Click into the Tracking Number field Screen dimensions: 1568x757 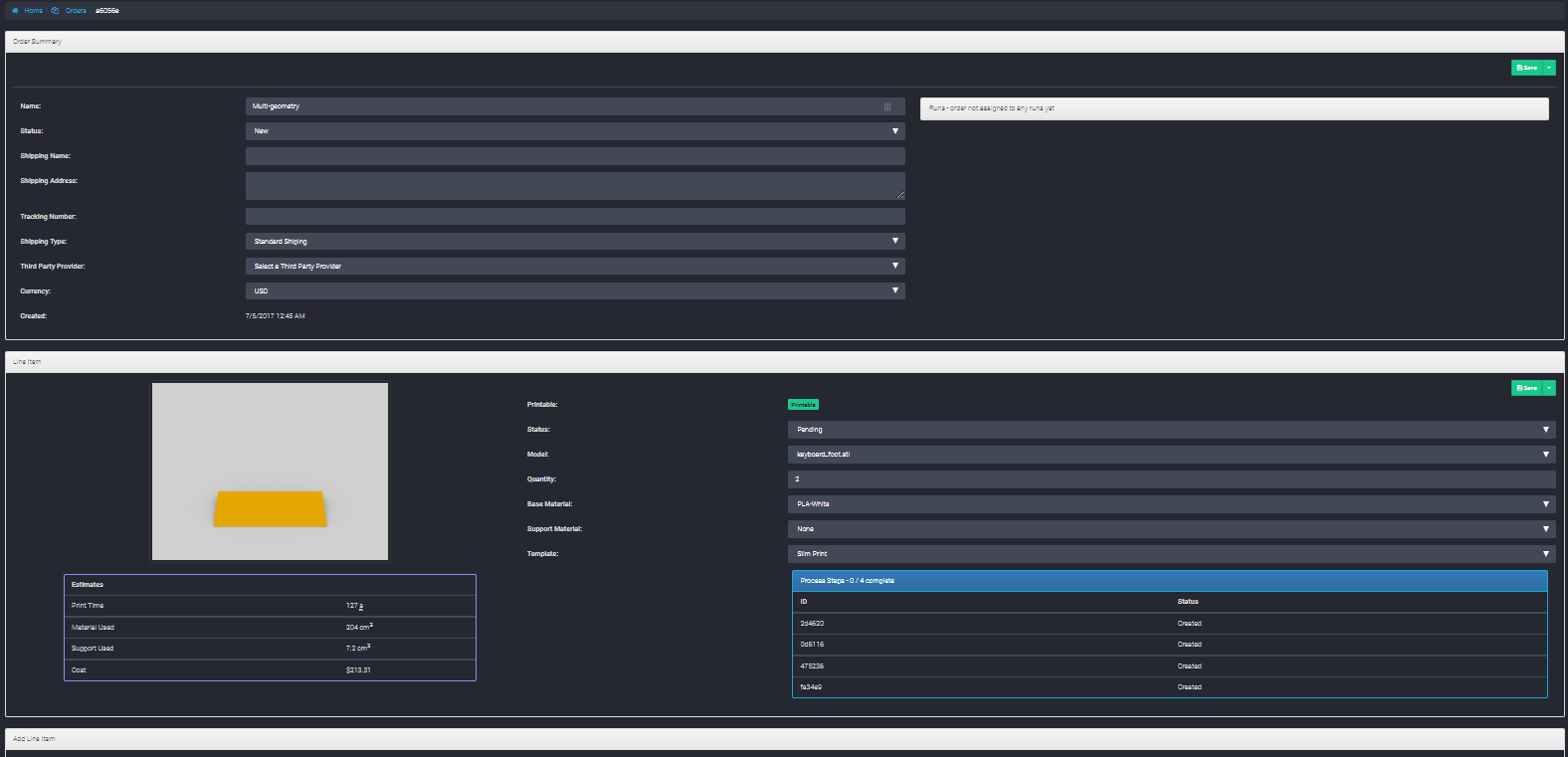pos(575,217)
